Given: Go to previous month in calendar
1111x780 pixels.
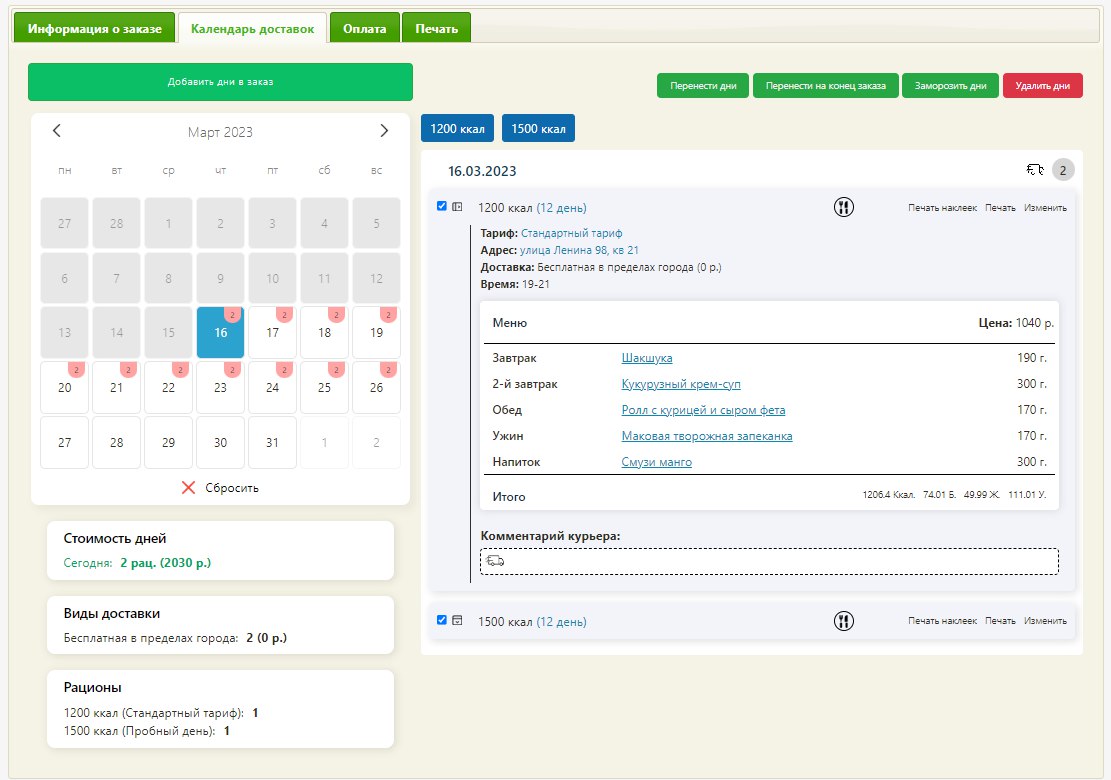Looking at the screenshot, I should (57, 131).
